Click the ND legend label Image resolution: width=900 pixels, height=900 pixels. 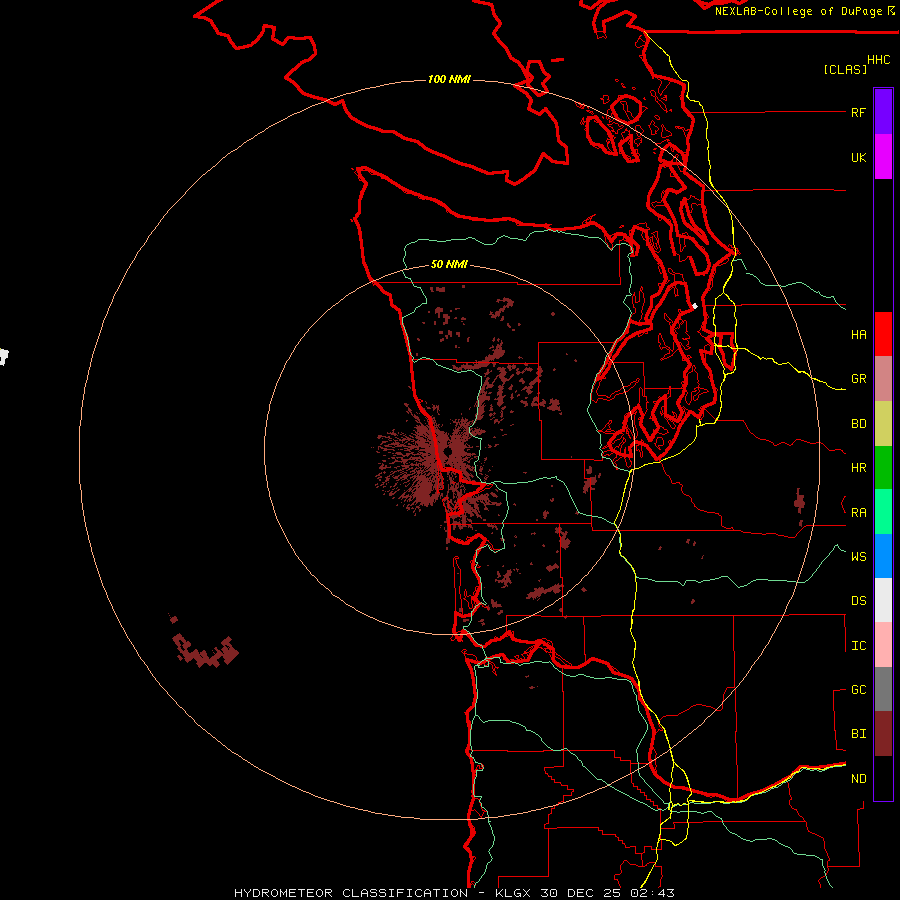point(858,779)
